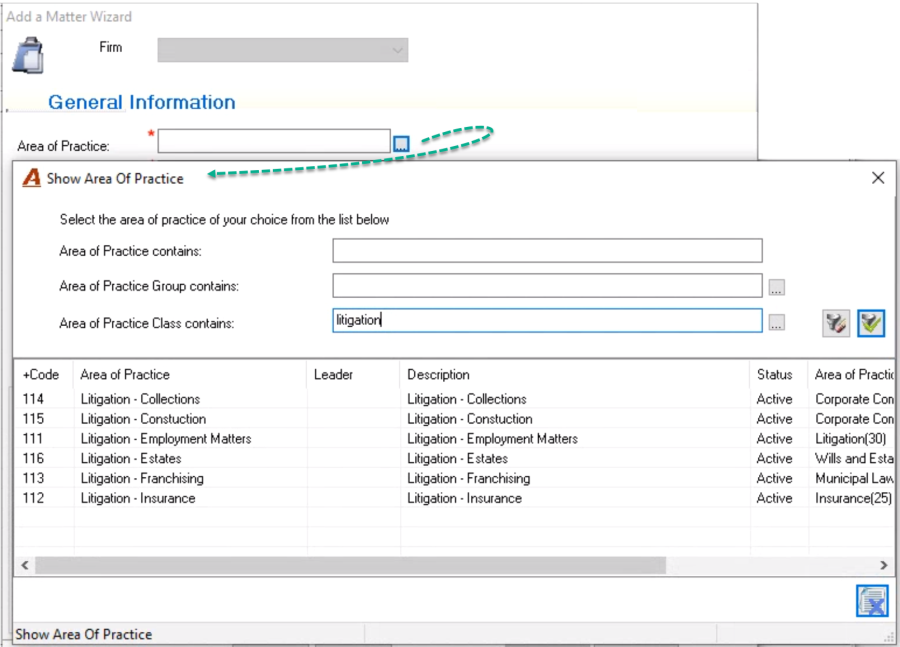
Task: Click the cancel icon at dialog bottom
Action: (872, 601)
